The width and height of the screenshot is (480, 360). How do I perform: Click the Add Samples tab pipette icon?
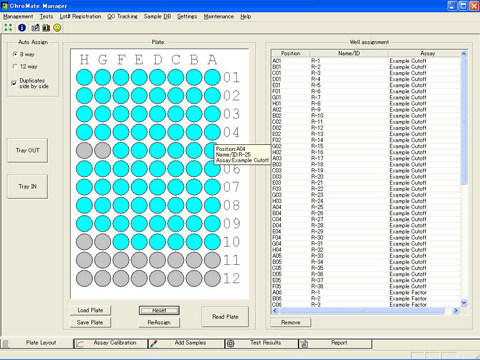[154, 344]
